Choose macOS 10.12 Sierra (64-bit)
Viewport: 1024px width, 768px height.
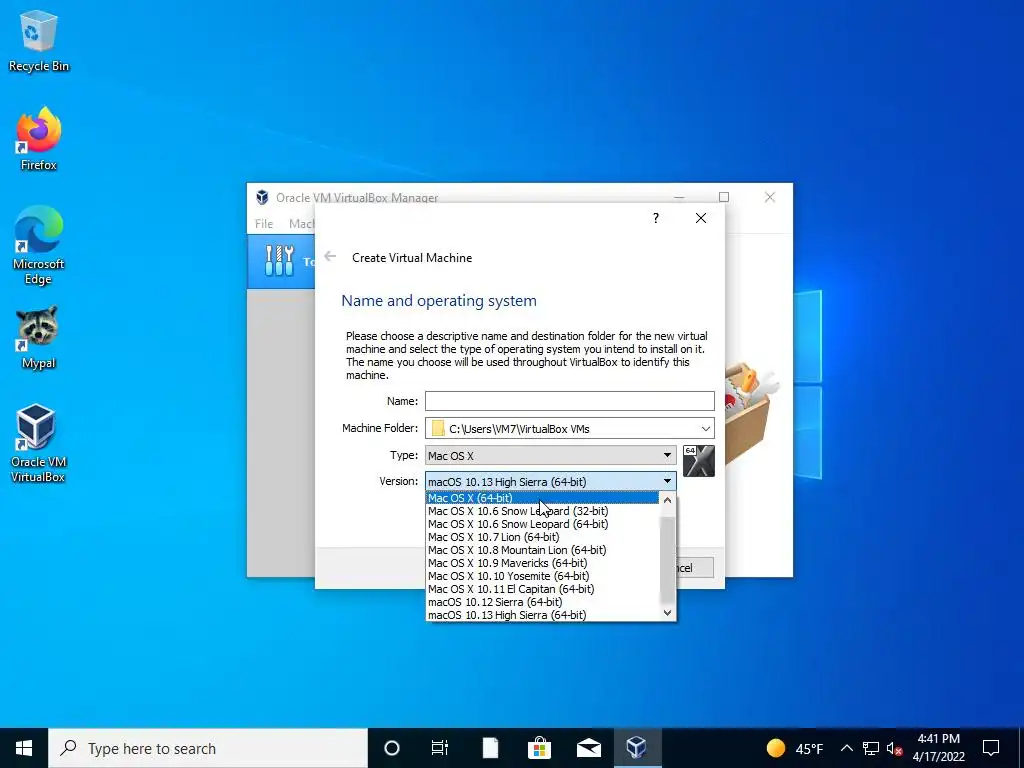coord(542,602)
